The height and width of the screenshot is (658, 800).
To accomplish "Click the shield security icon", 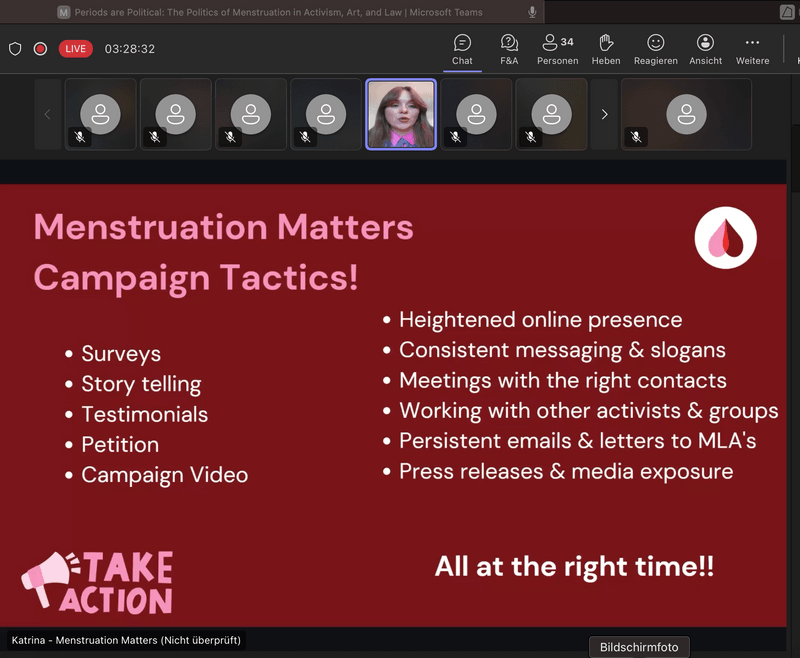I will 15,49.
